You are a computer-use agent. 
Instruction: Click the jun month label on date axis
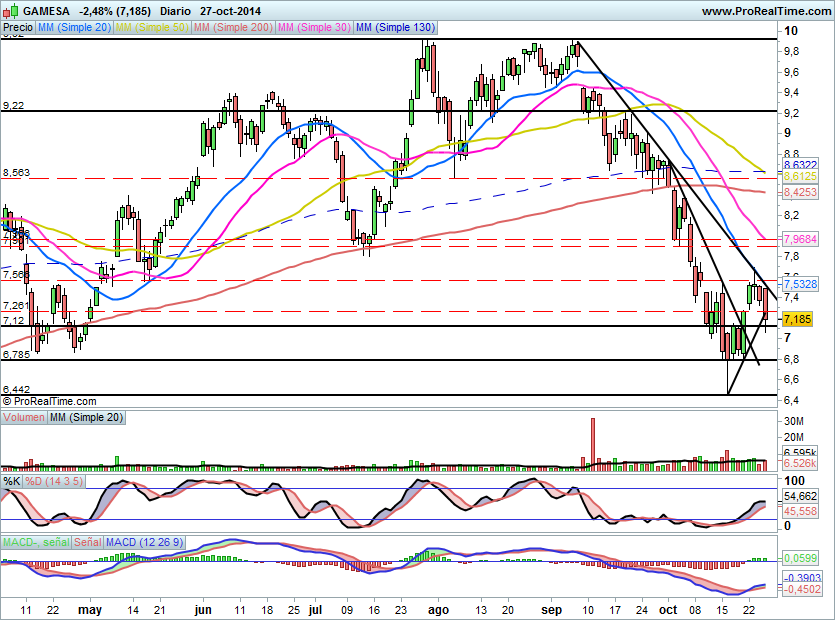[203, 610]
